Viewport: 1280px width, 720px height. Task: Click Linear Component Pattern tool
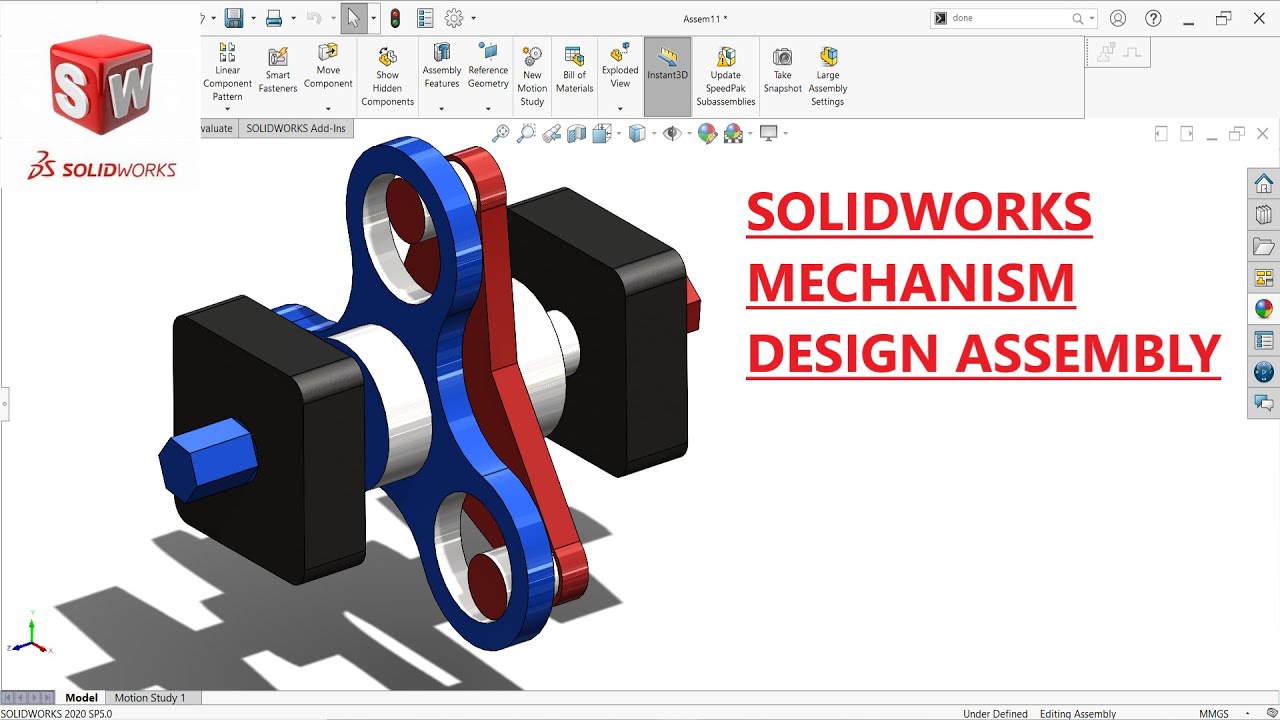227,72
